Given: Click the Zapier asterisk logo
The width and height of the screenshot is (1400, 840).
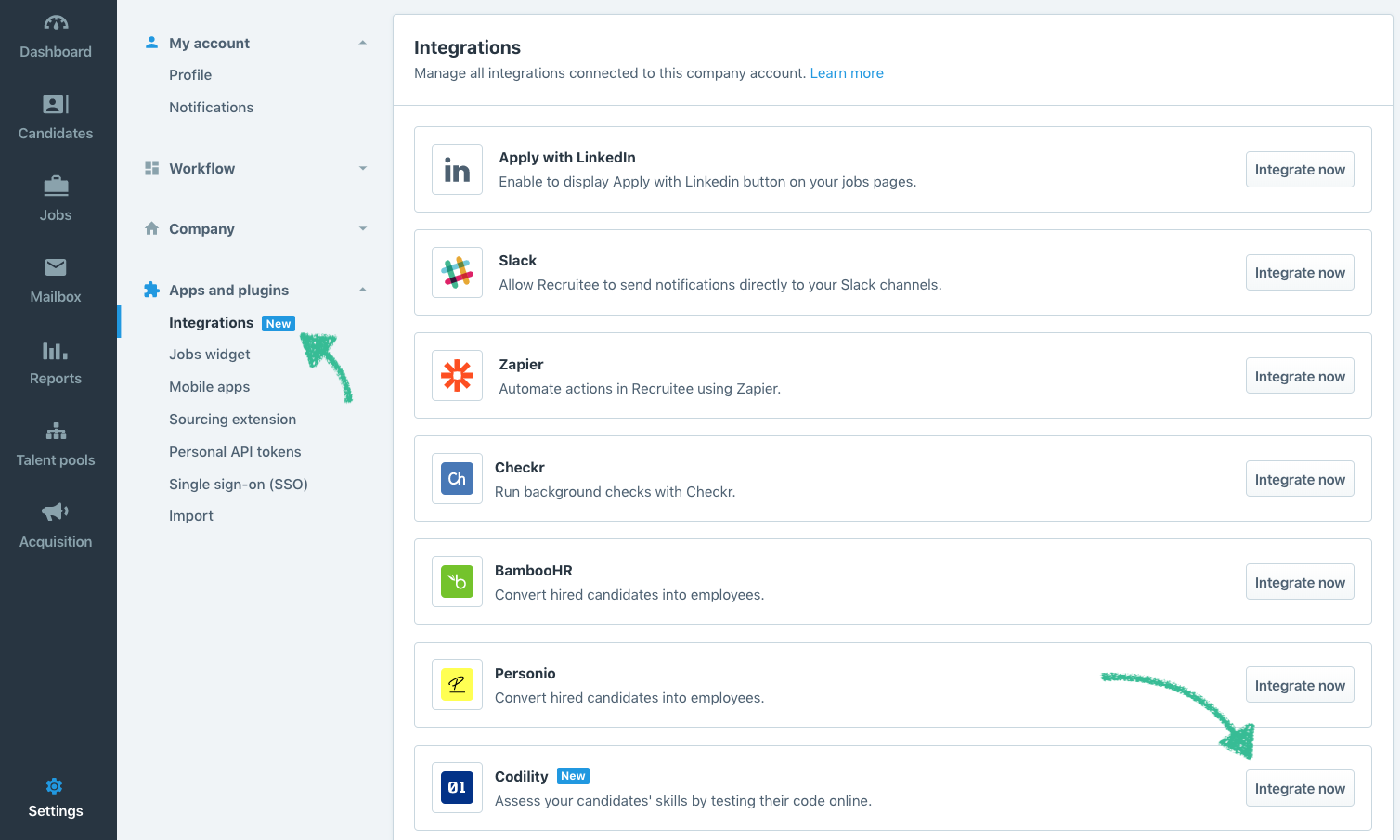Looking at the screenshot, I should pos(457,375).
